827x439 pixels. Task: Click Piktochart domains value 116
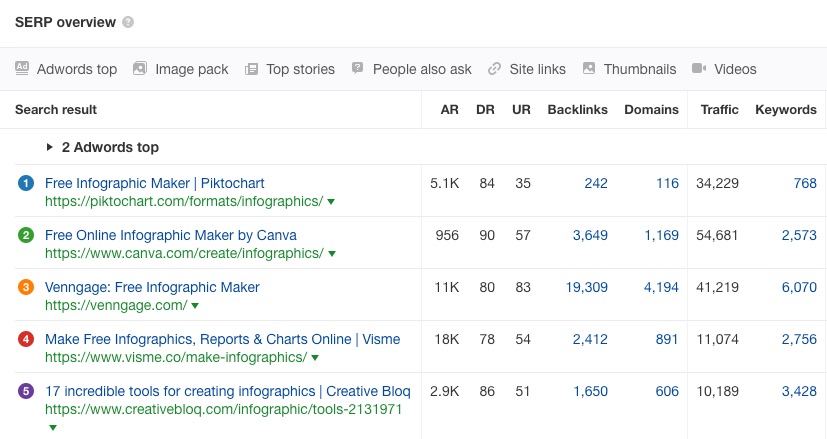click(x=667, y=183)
